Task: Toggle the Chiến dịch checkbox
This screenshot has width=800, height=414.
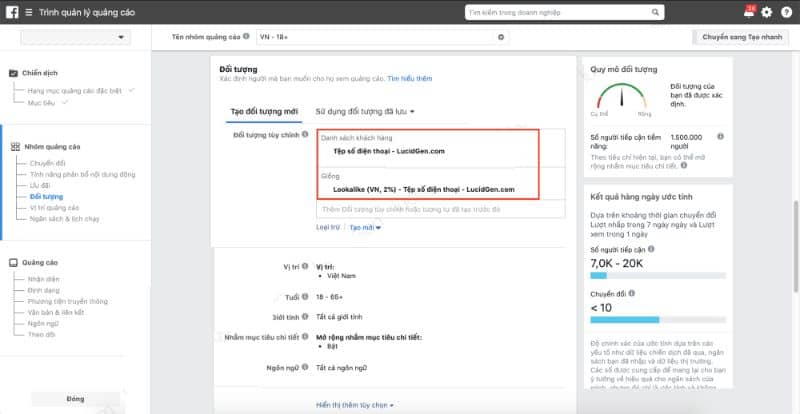Action: (x=14, y=73)
